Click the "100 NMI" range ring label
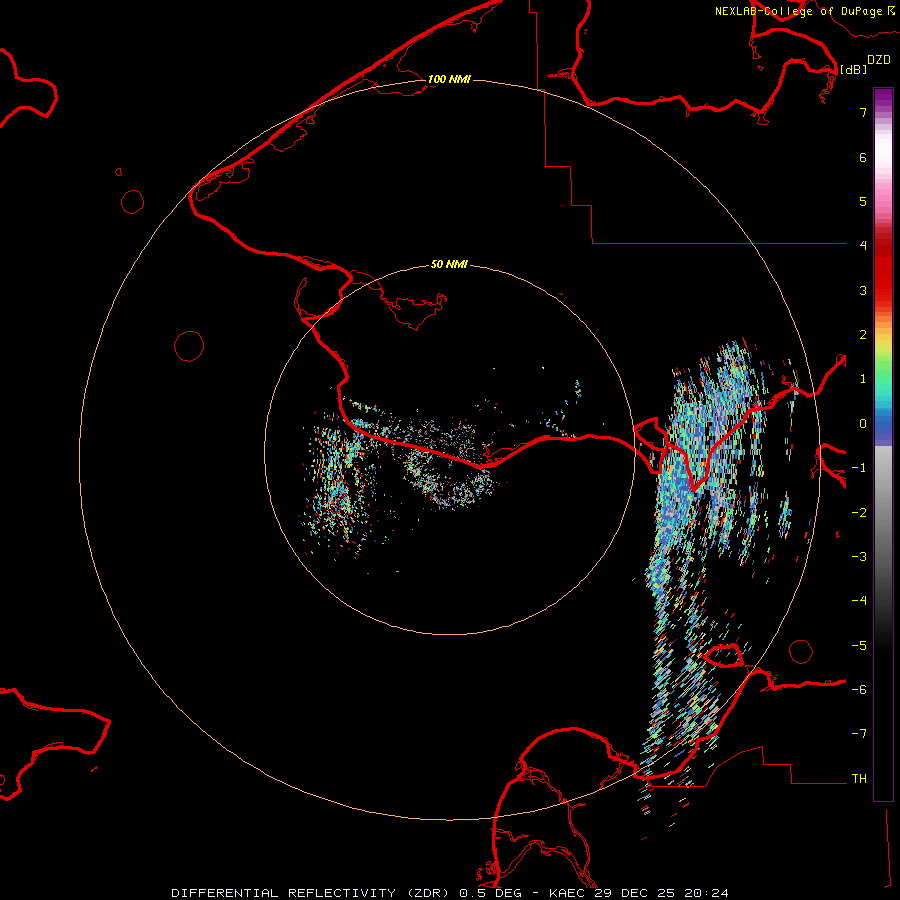900x900 pixels. [x=449, y=79]
